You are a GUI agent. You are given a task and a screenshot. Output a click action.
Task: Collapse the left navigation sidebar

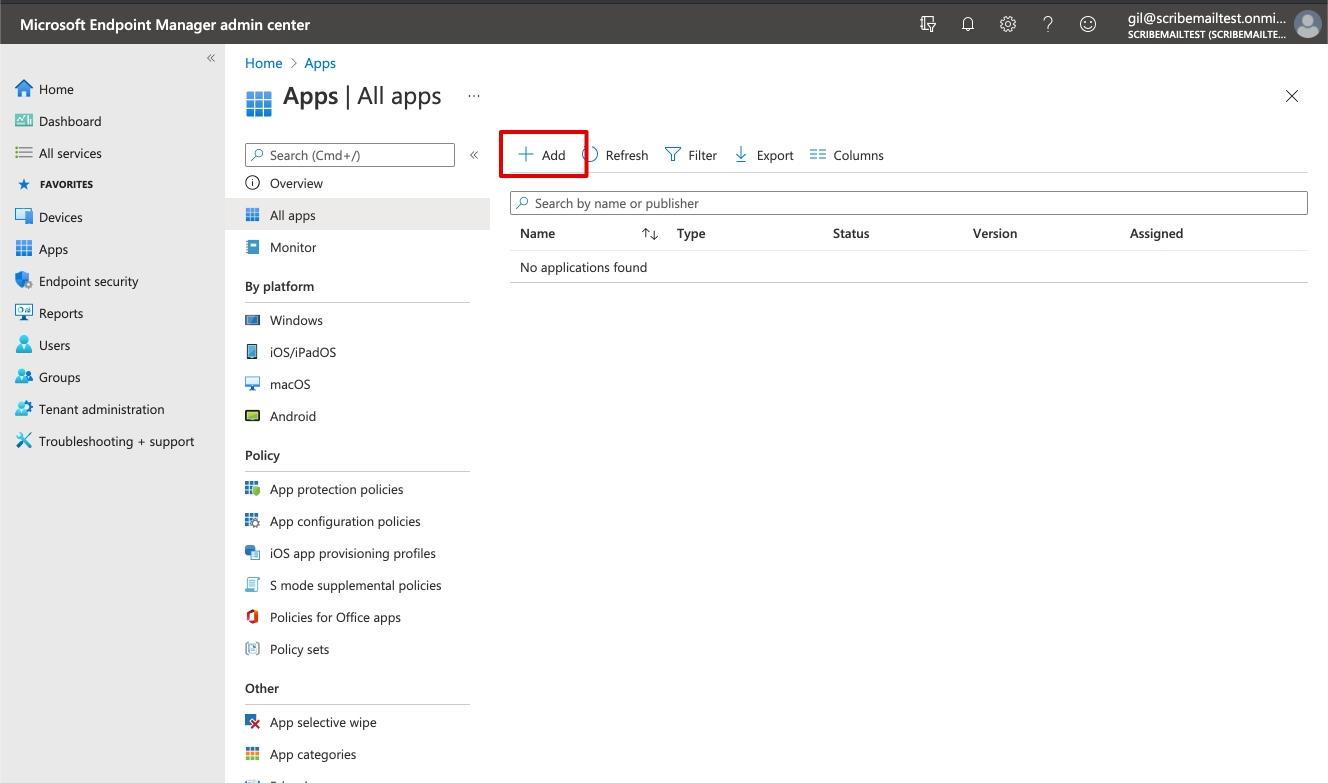click(x=211, y=58)
